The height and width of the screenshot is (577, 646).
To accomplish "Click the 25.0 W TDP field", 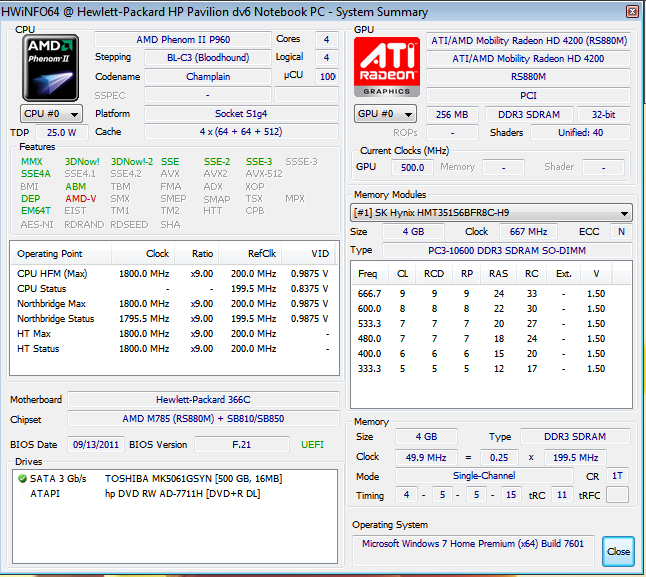I will pyautogui.click(x=62, y=133).
